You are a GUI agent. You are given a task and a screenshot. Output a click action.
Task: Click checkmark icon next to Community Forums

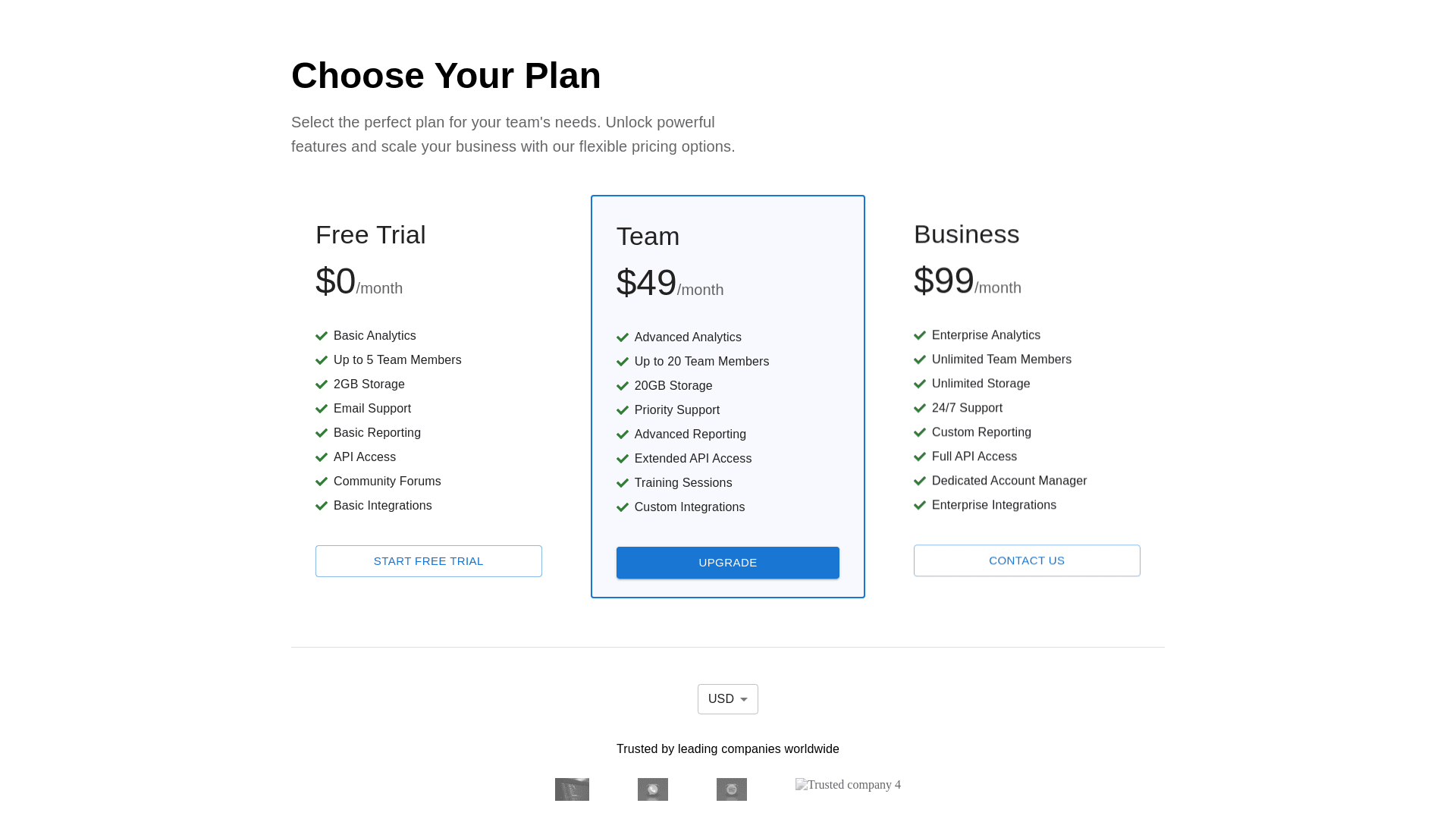[322, 482]
